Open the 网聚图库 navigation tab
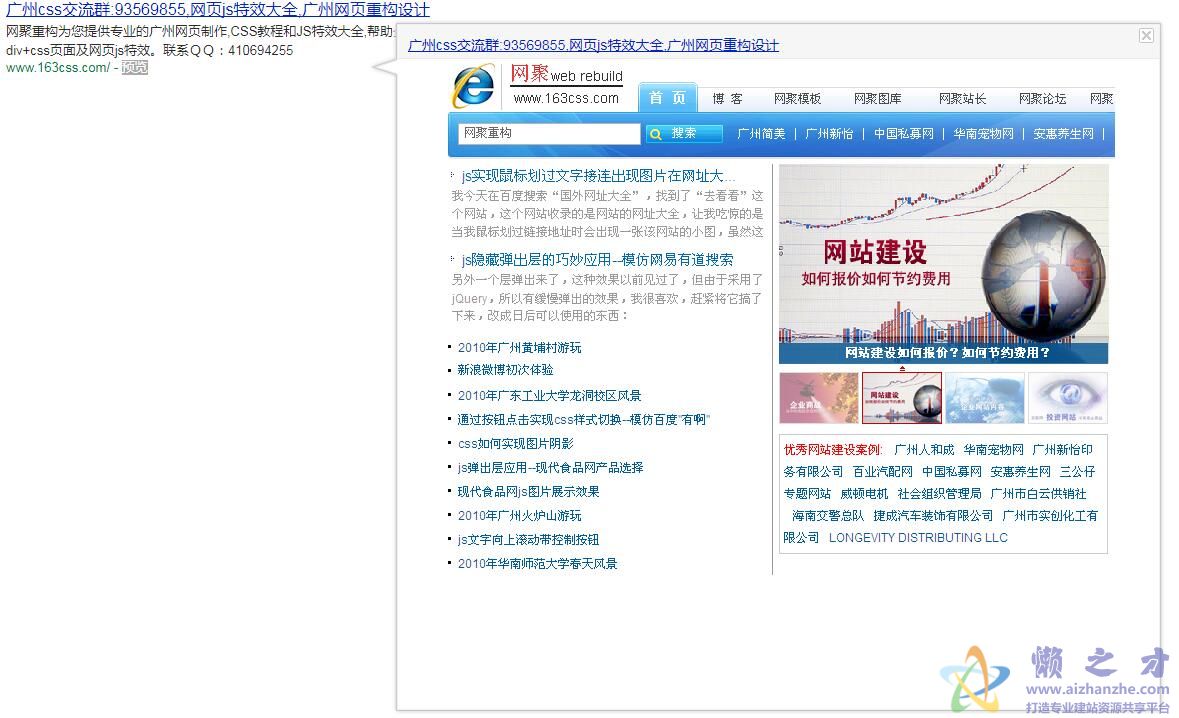The height and width of the screenshot is (718, 1179). (x=877, y=98)
